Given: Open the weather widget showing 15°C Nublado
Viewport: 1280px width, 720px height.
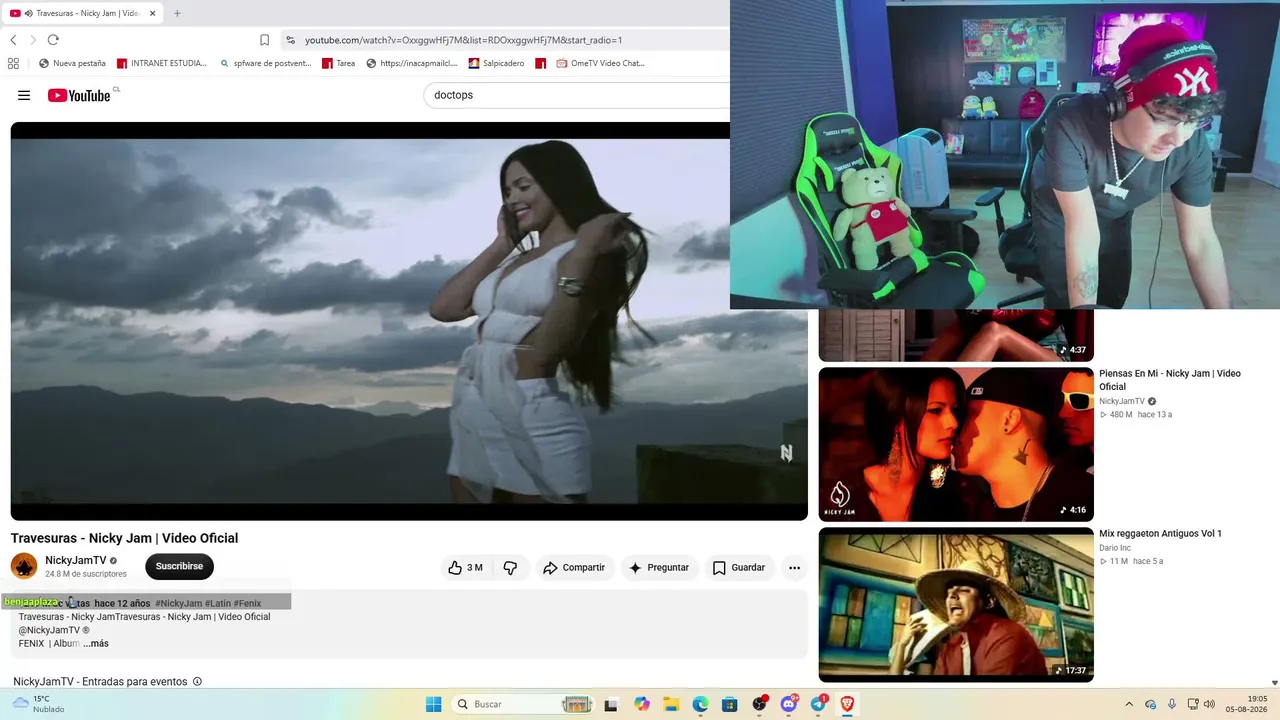Looking at the screenshot, I should tap(38, 704).
